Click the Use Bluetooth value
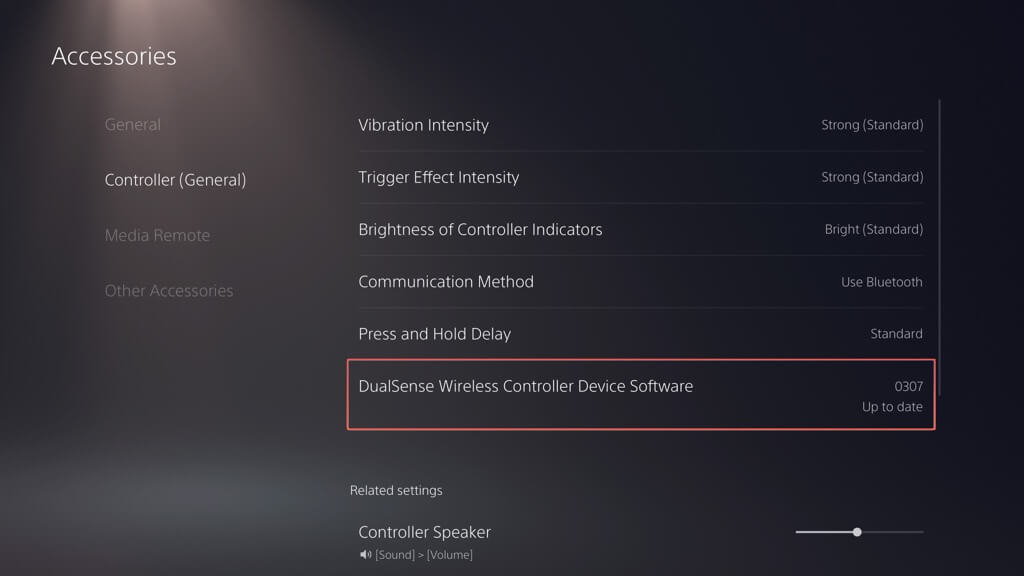Viewport: 1024px width, 576px height. pyautogui.click(x=881, y=282)
